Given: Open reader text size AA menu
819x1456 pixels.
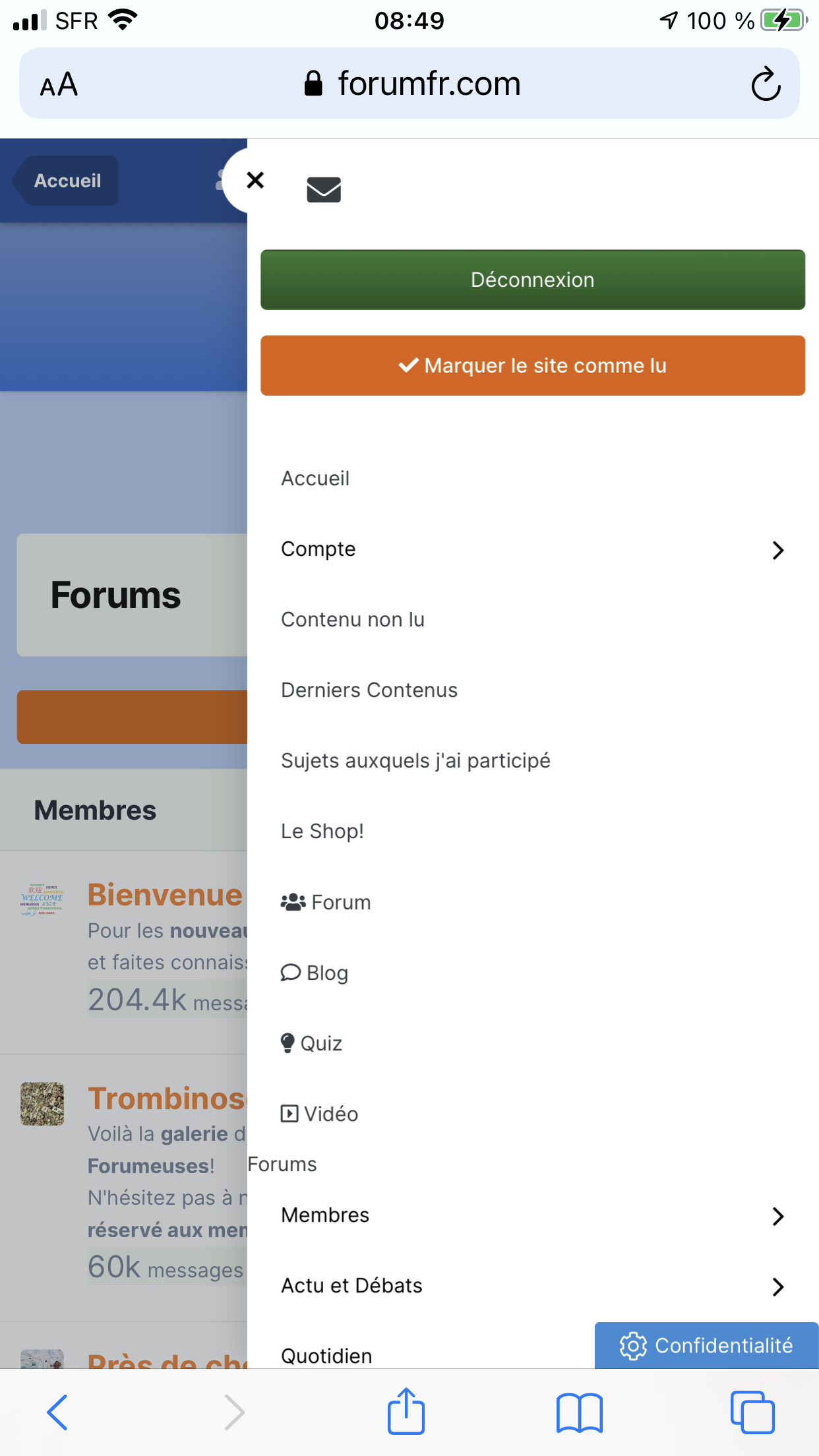Looking at the screenshot, I should pos(59,84).
